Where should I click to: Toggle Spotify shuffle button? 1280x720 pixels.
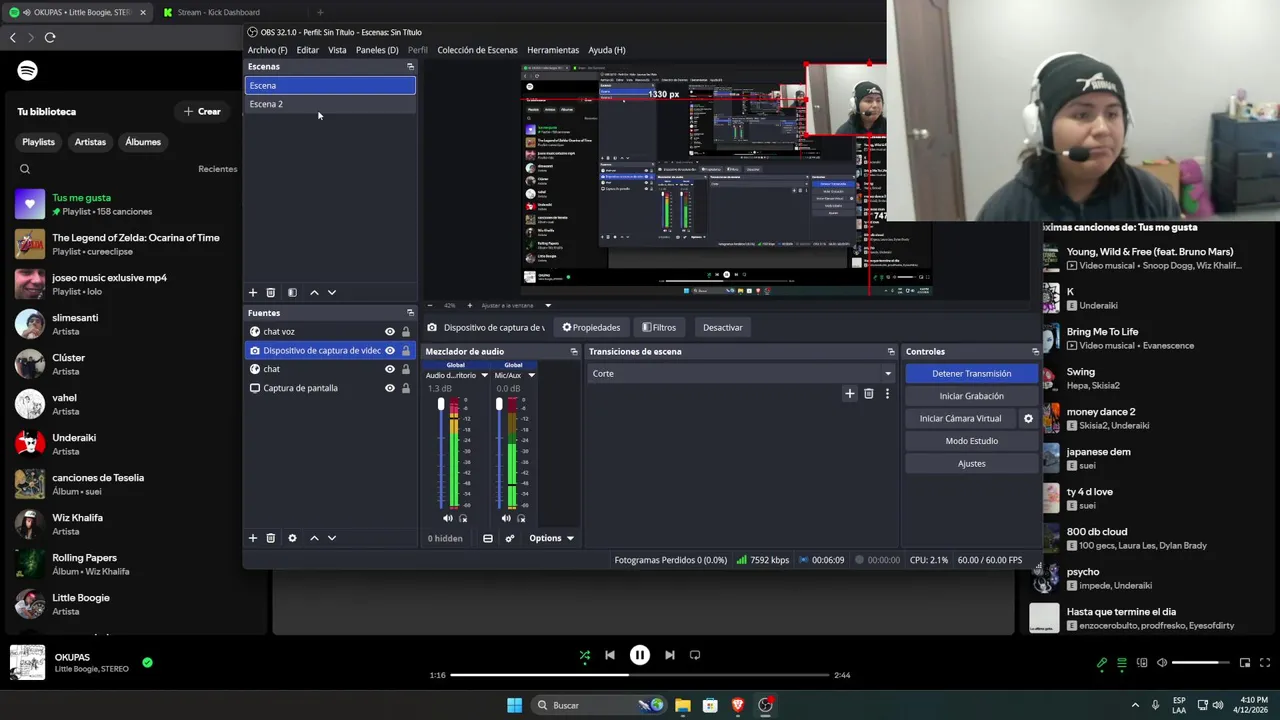(585, 655)
